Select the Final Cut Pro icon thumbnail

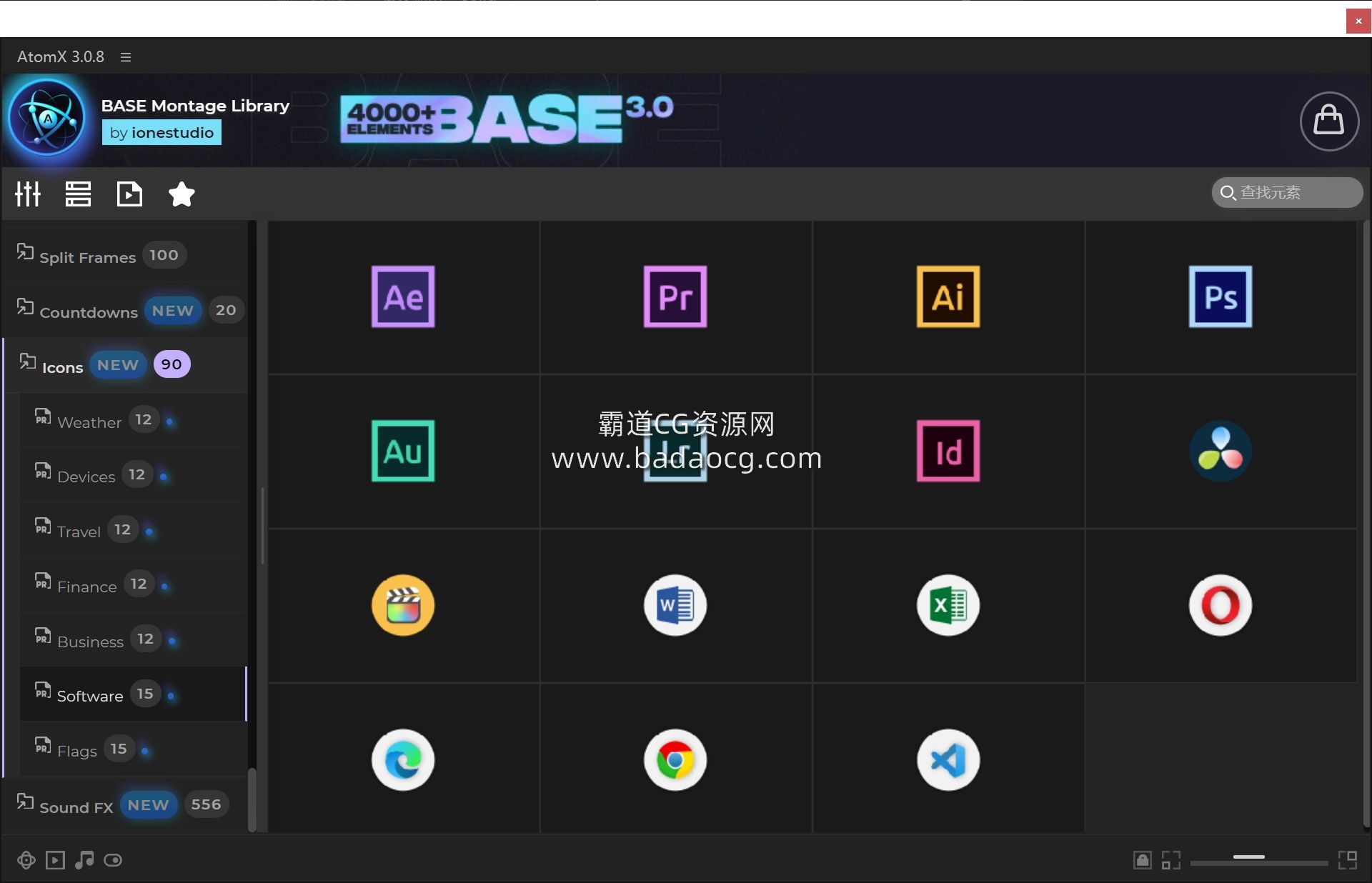click(x=403, y=605)
